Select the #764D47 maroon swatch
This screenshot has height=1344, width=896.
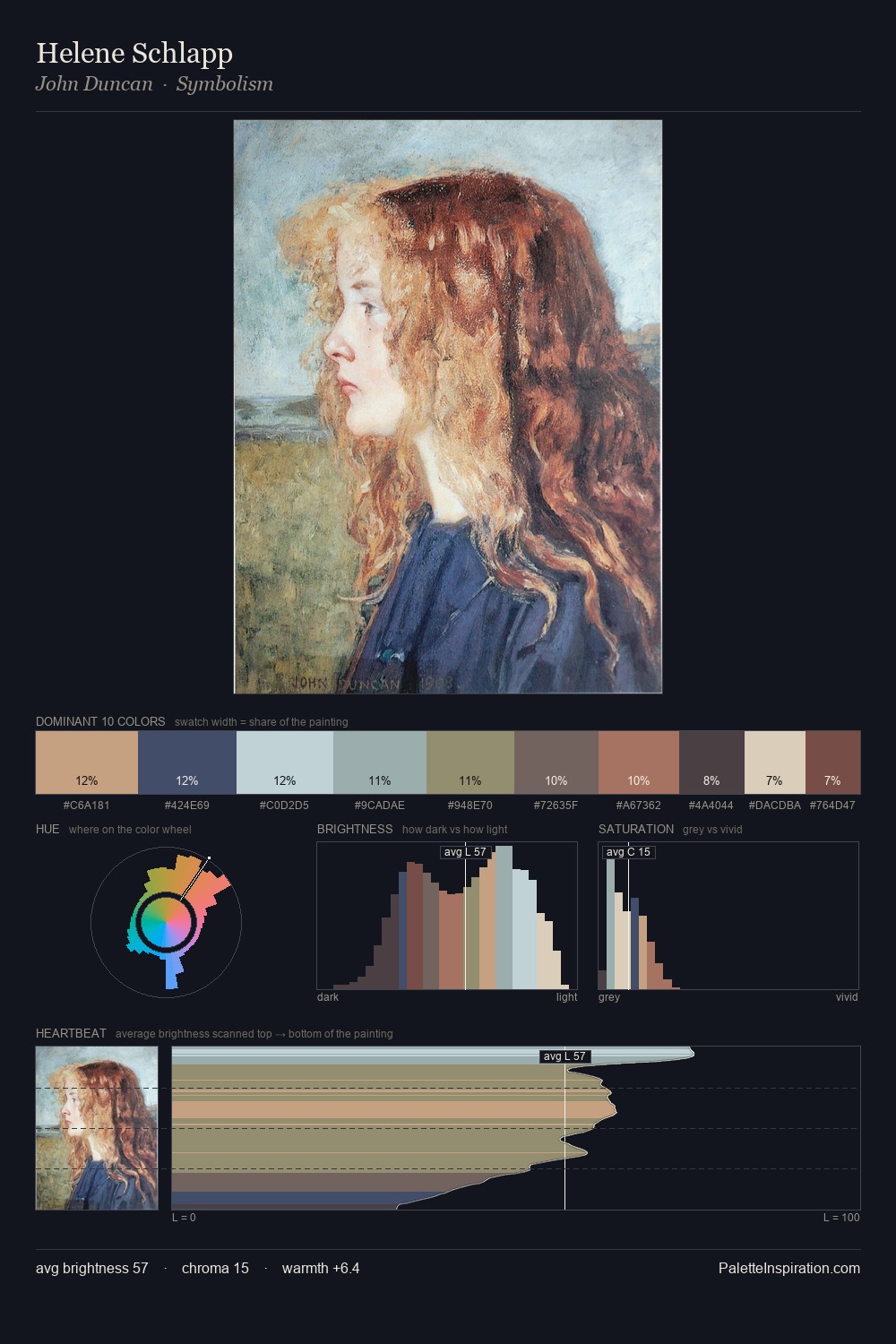[x=832, y=762]
